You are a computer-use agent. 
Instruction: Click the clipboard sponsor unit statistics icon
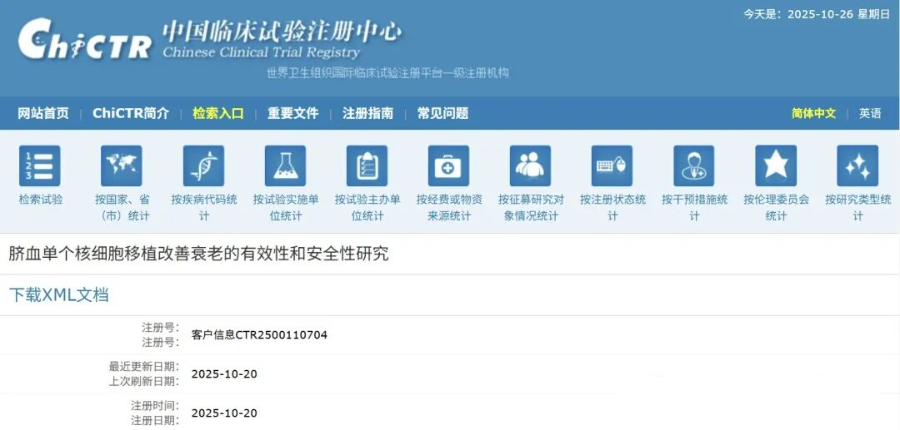pos(367,166)
